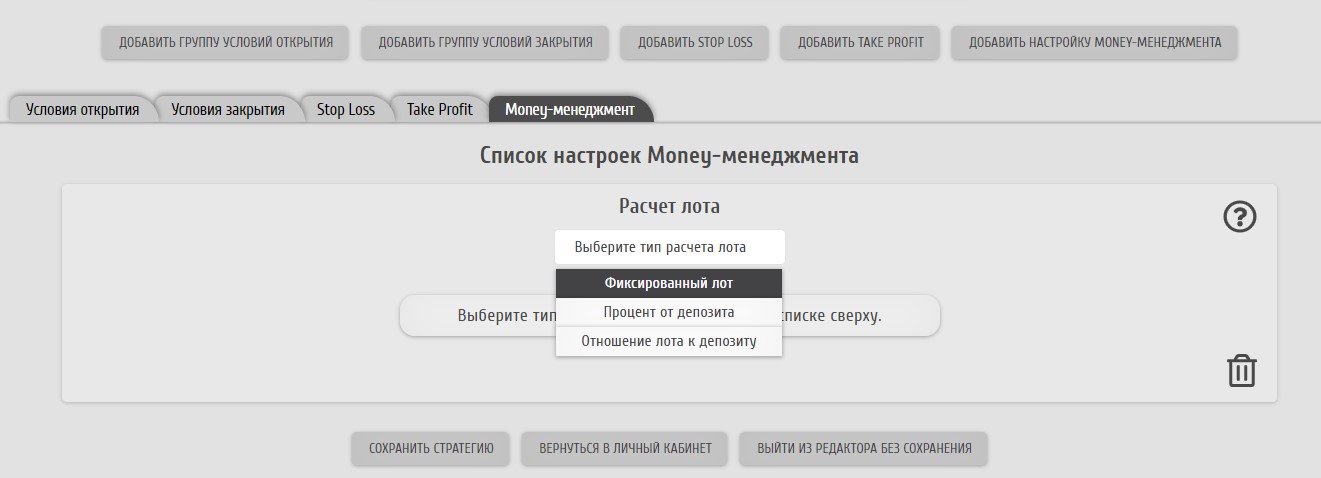Click 'Добавить группу условий закрытия' button
The image size is (1321, 478).
pos(485,43)
